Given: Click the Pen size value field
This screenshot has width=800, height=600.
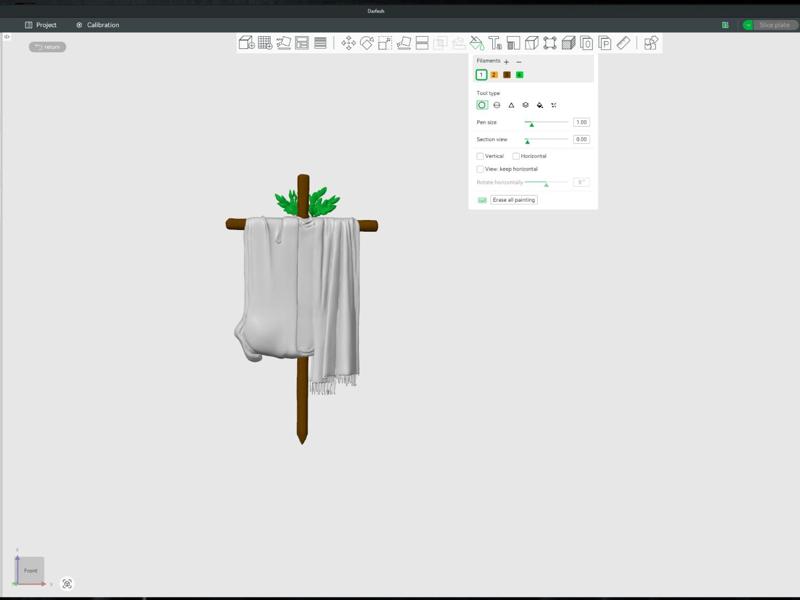Looking at the screenshot, I should (x=581, y=122).
